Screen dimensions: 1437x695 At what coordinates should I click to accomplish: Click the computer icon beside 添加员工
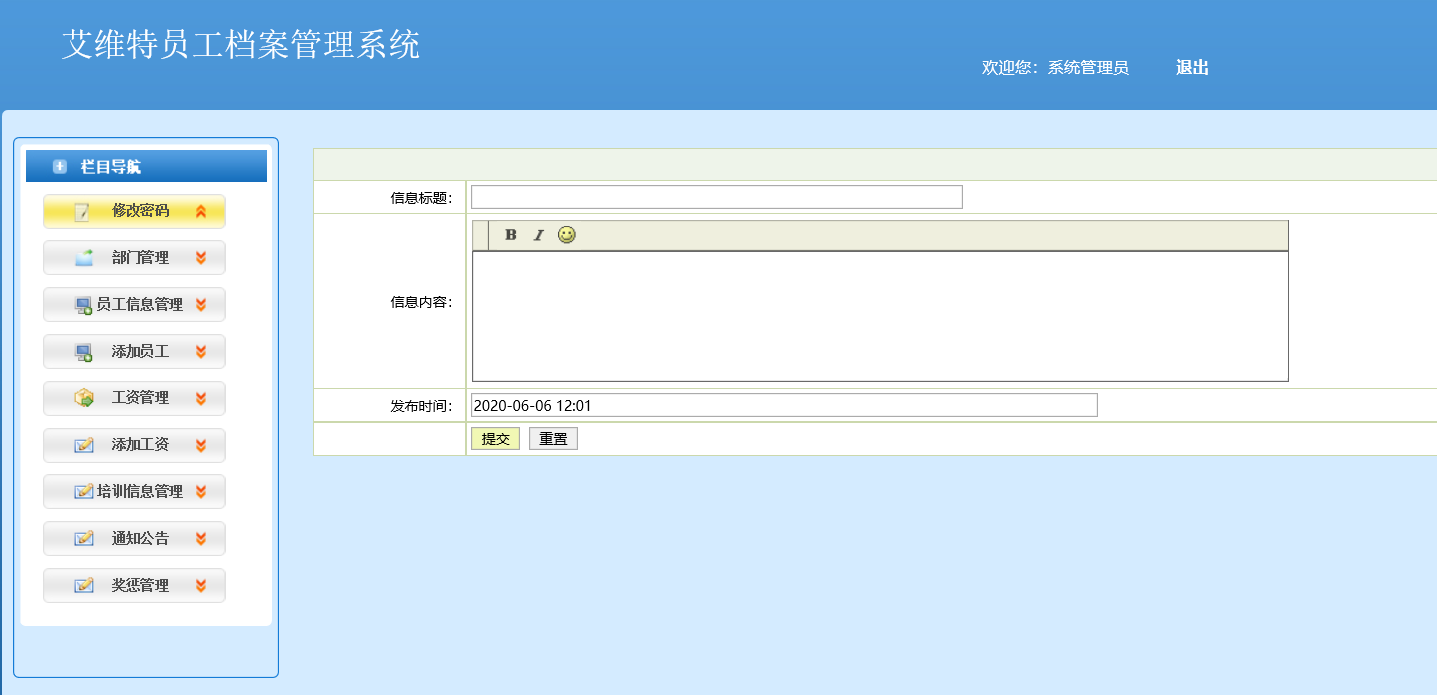point(84,352)
